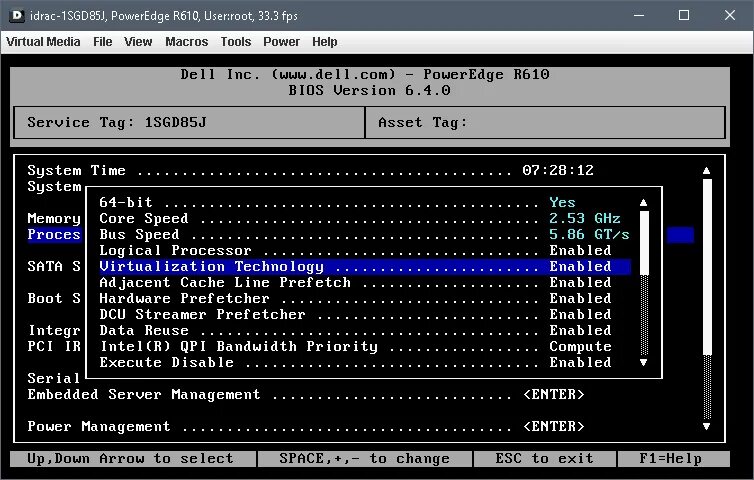
Task: Click the processor popup scroll-up arrow
Action: (643, 202)
